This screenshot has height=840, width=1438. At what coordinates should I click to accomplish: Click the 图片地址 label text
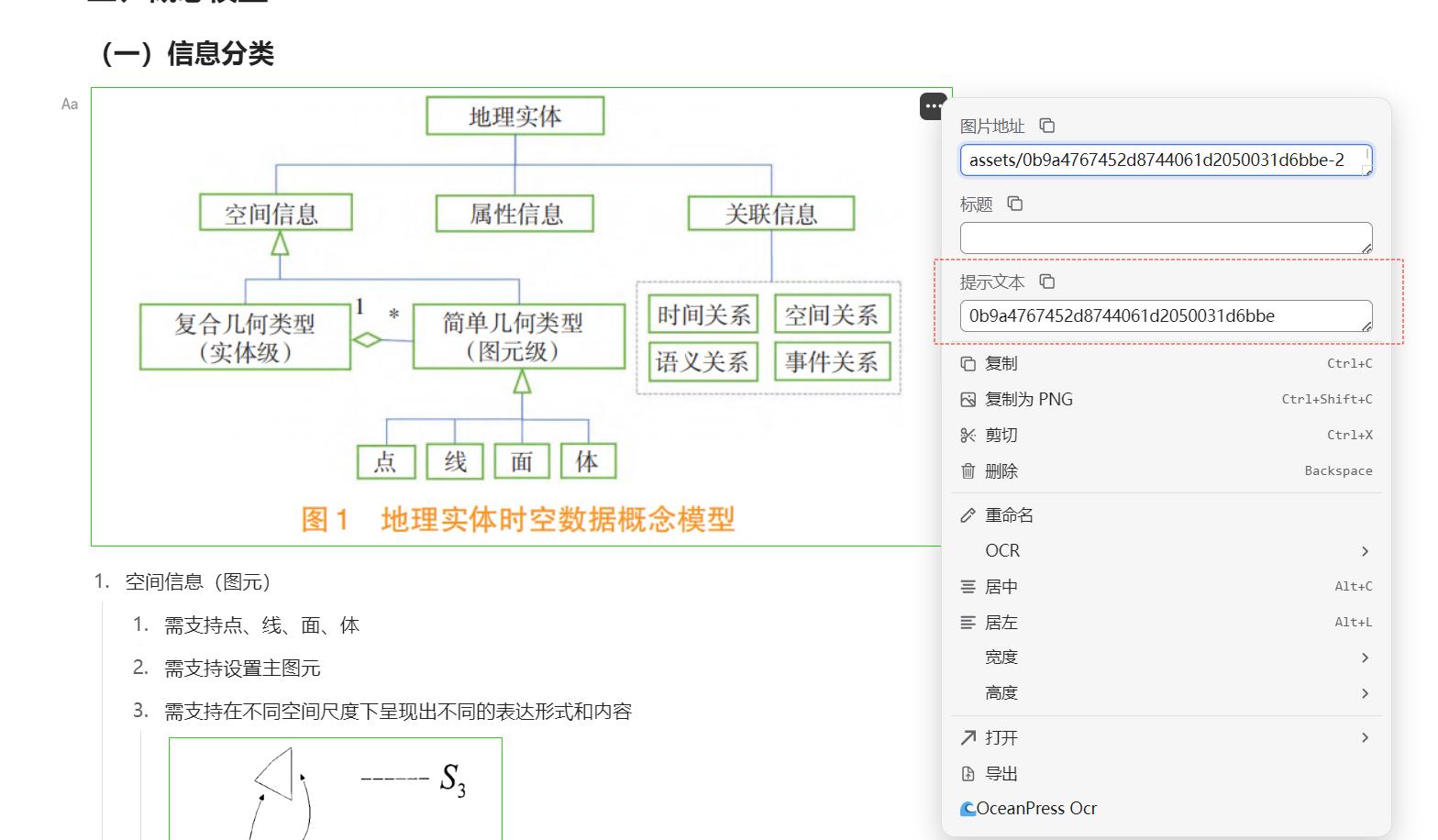coord(992,127)
